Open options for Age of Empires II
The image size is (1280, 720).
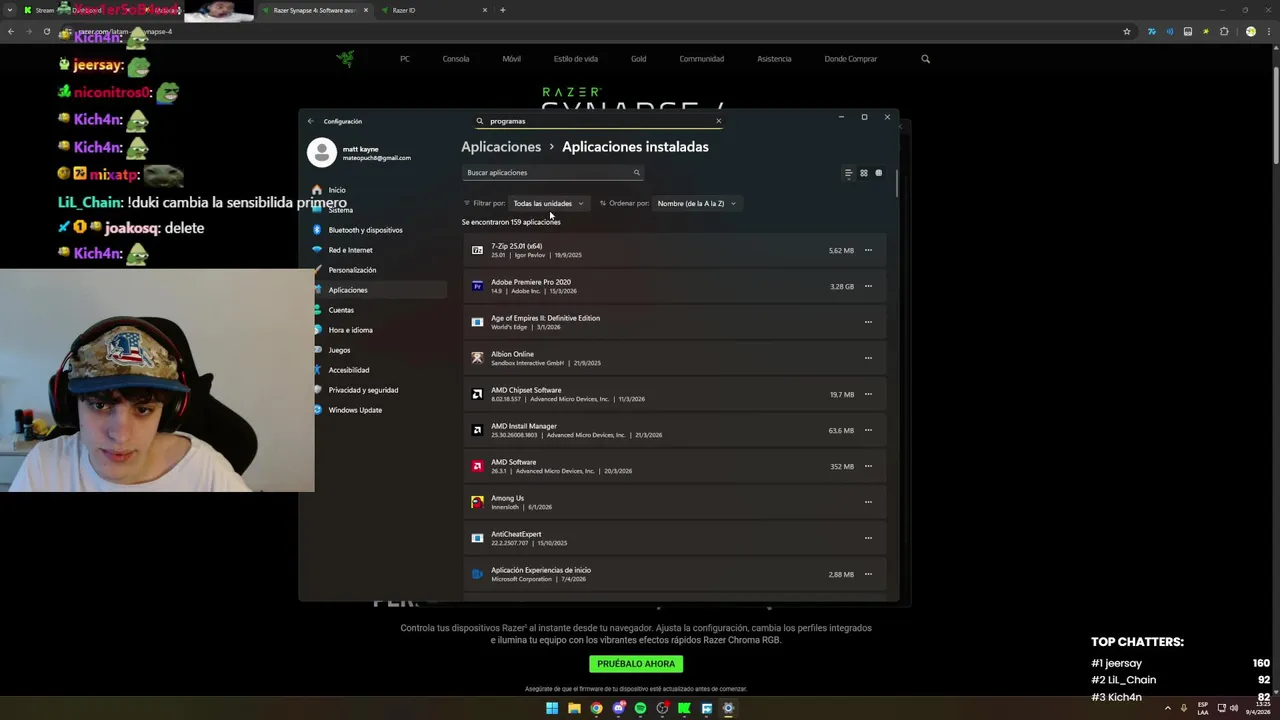tap(868, 322)
